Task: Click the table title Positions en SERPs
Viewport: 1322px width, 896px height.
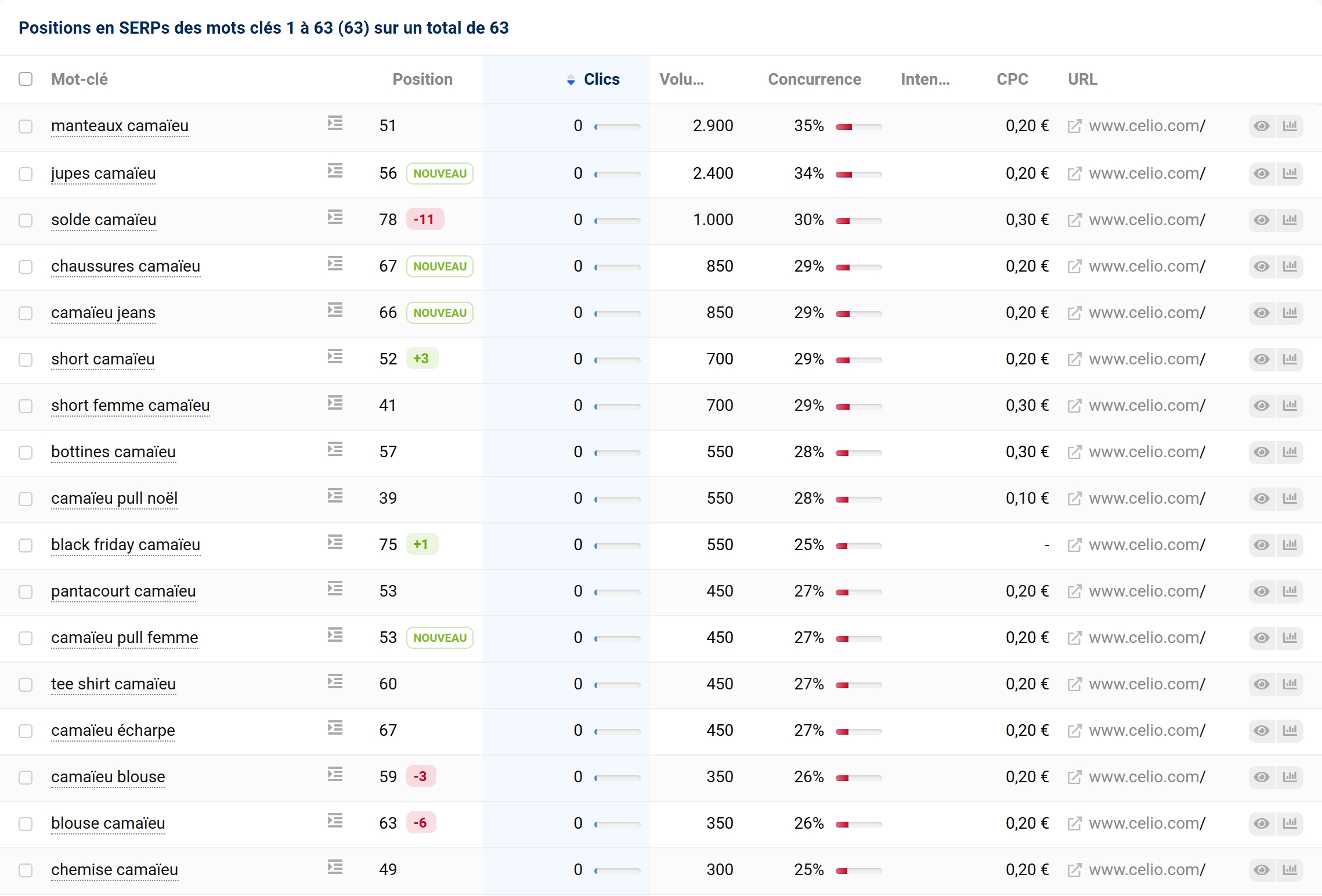Action: (x=263, y=28)
